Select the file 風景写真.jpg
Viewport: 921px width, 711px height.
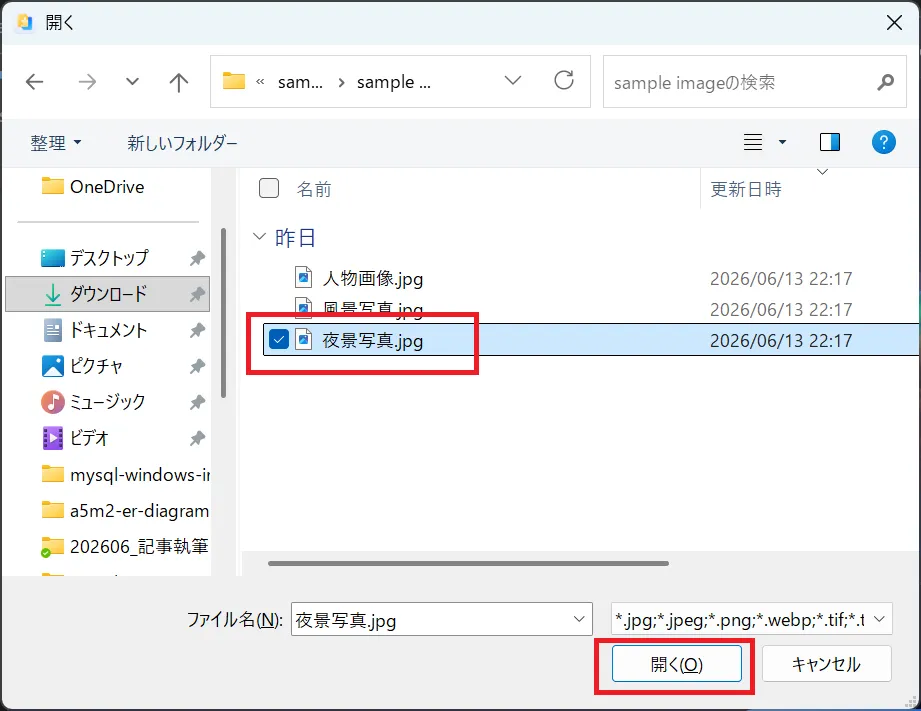pyautogui.click(x=372, y=309)
